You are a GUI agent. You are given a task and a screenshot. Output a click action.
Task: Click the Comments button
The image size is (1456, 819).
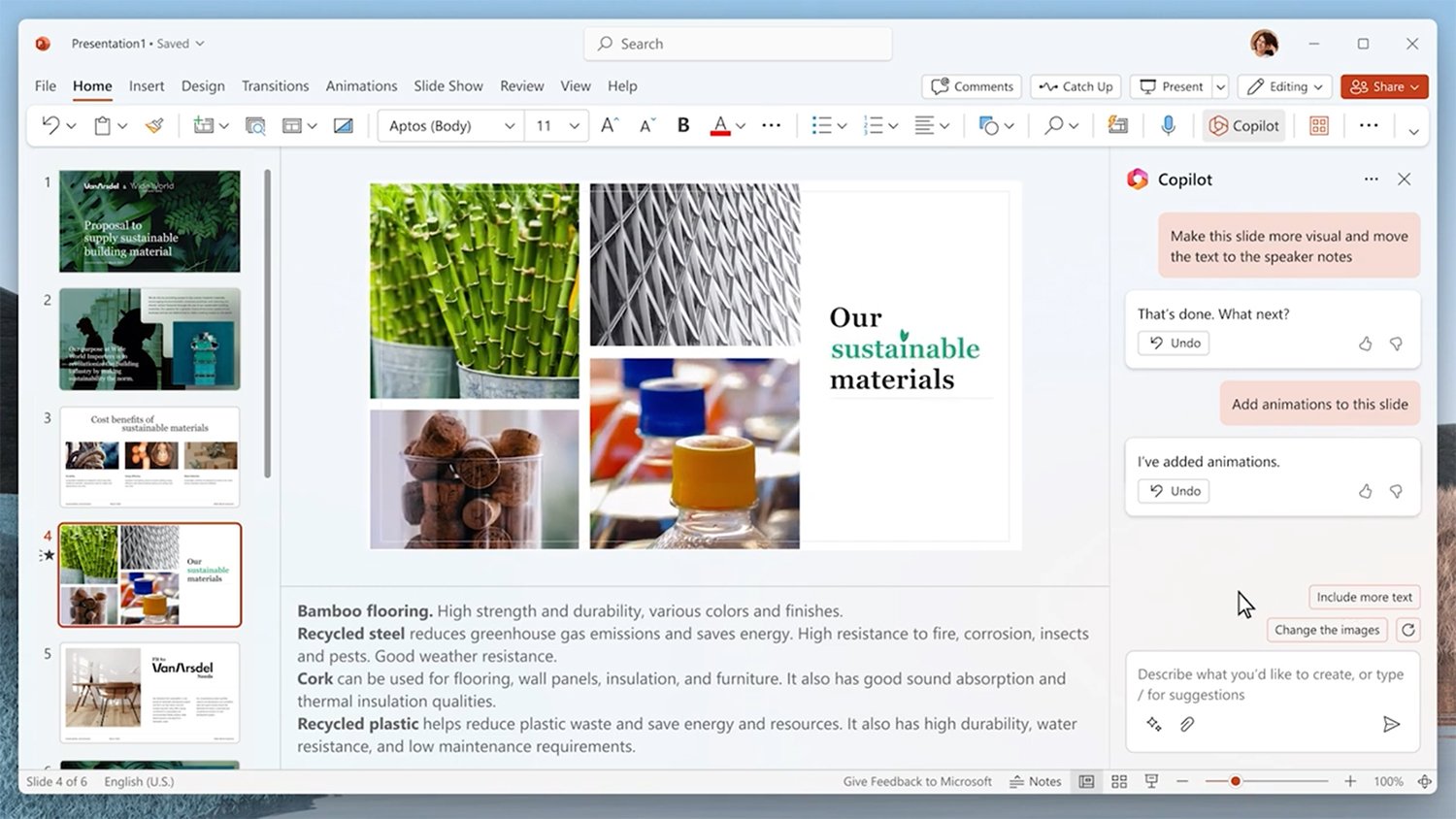coord(972,86)
